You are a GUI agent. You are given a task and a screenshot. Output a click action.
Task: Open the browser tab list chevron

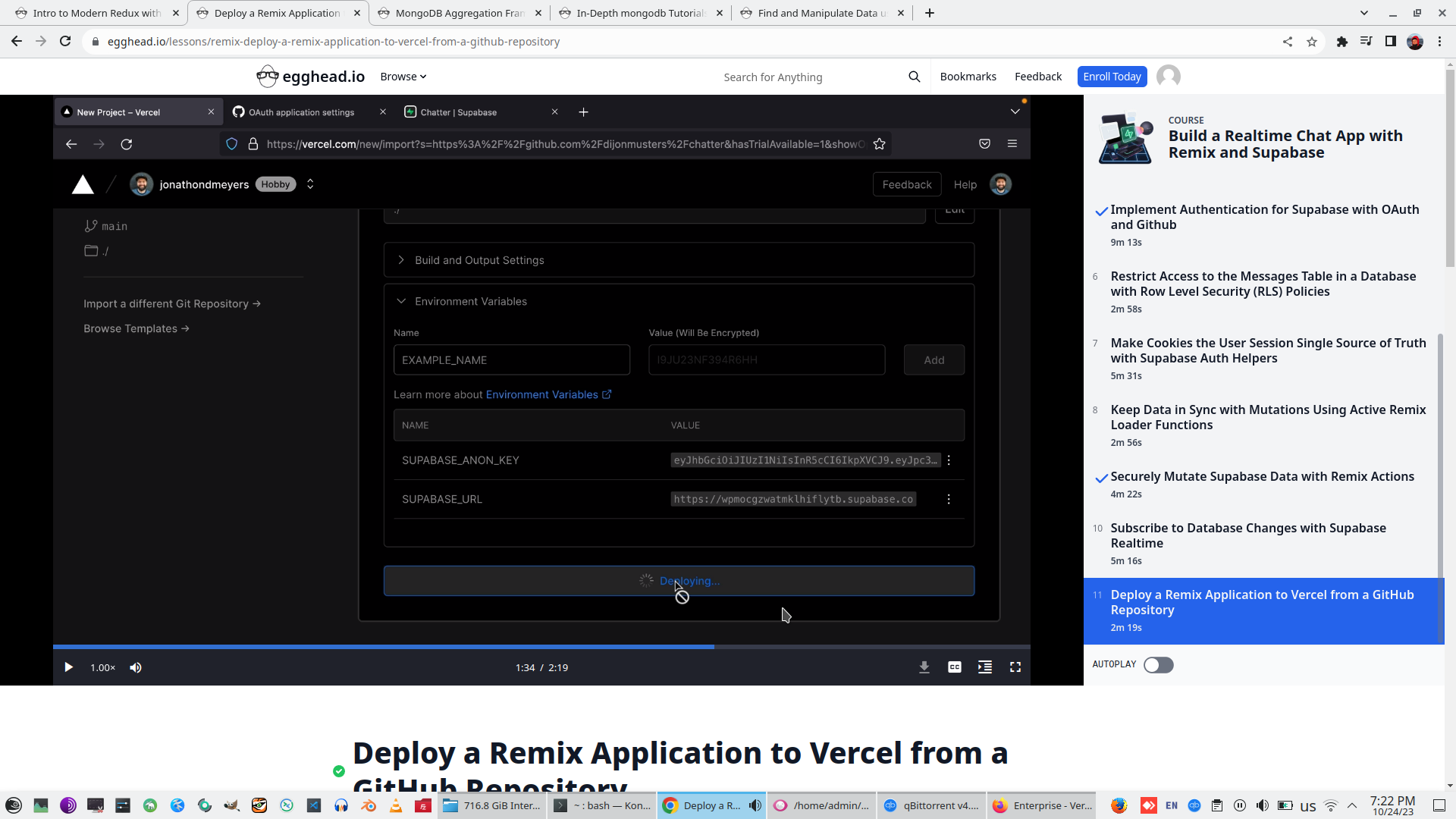coord(1364,13)
